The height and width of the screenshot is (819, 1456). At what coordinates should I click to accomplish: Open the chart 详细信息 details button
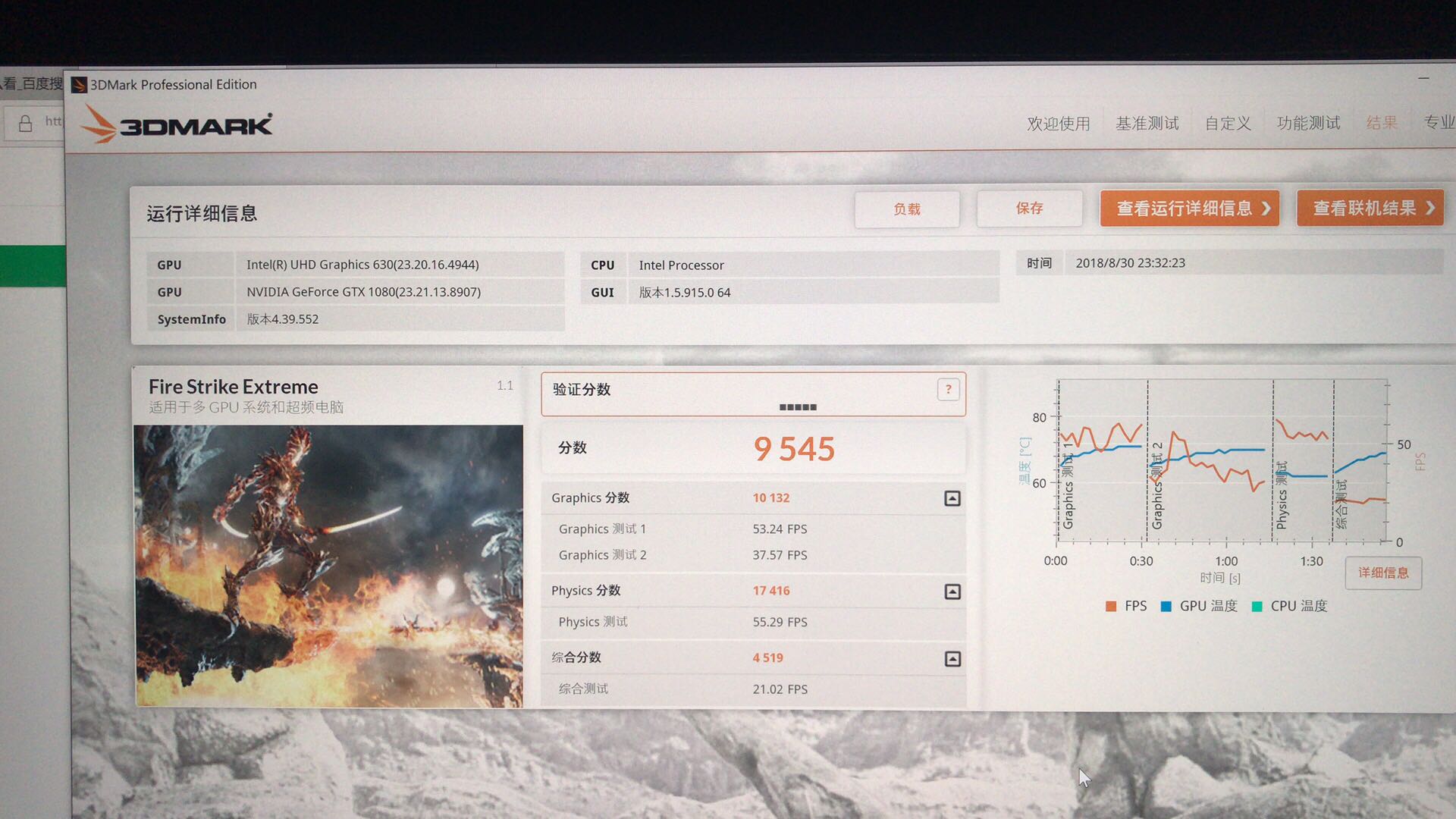pyautogui.click(x=1383, y=573)
